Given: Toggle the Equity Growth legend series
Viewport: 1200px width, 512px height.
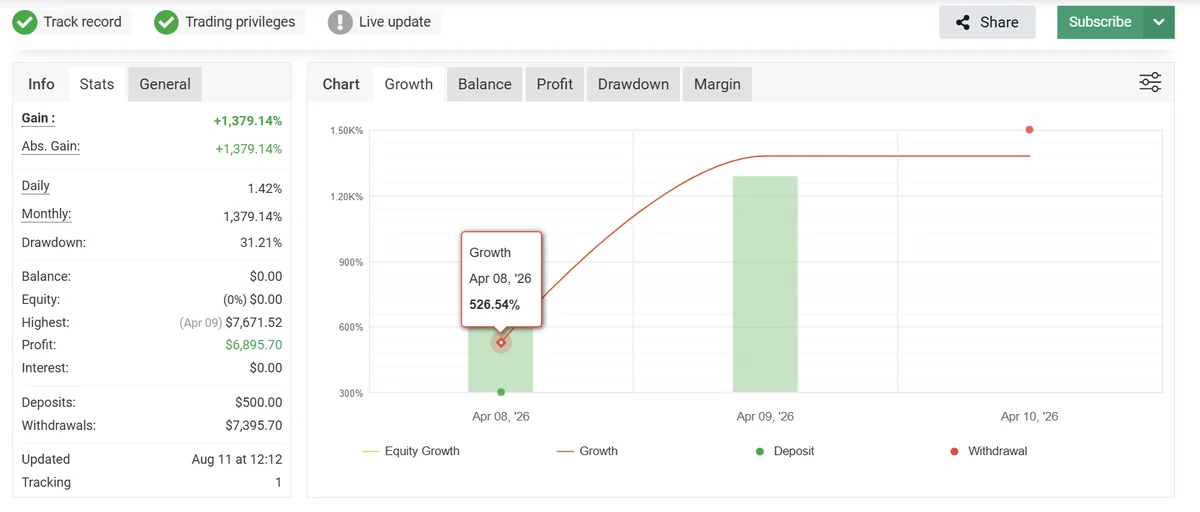Looking at the screenshot, I should click(411, 451).
